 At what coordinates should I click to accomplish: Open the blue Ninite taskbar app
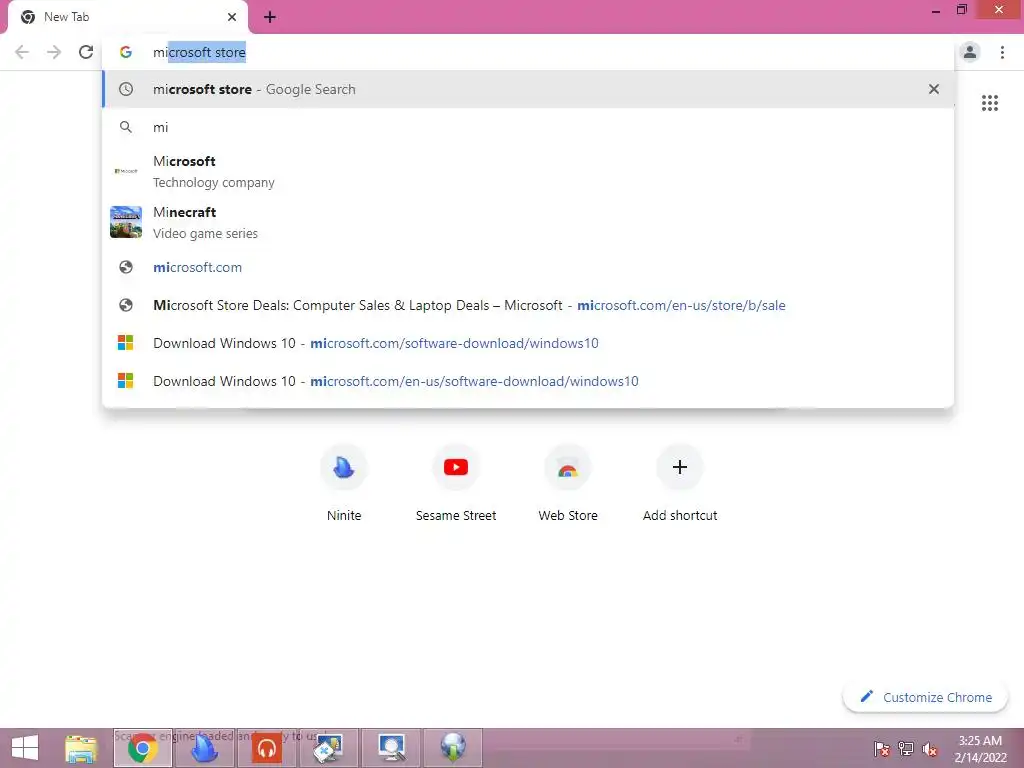(204, 748)
